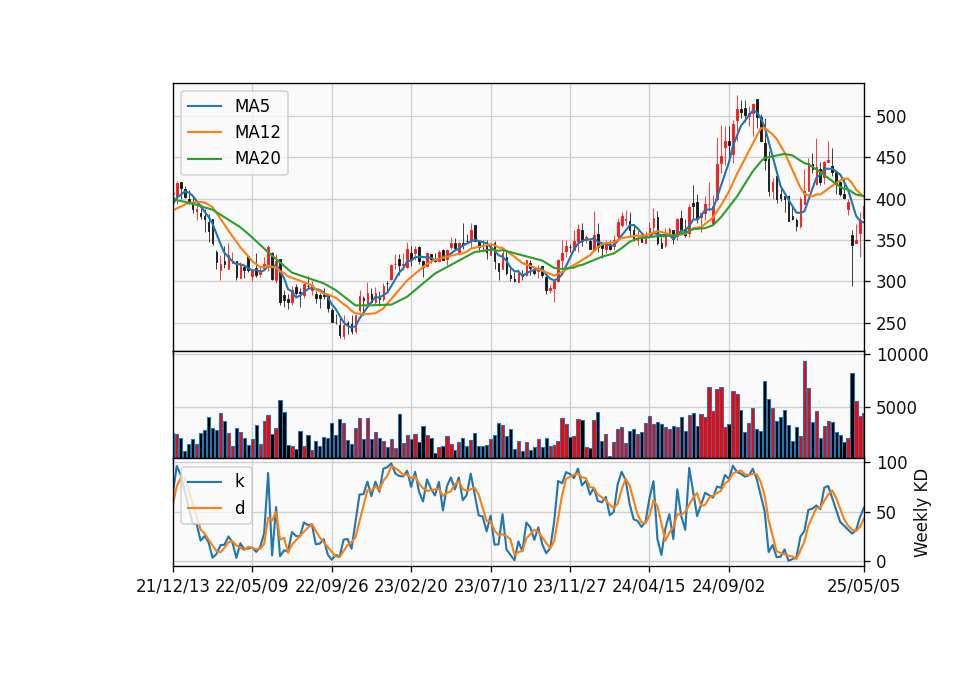Click the MA20 legend label

point(257,158)
